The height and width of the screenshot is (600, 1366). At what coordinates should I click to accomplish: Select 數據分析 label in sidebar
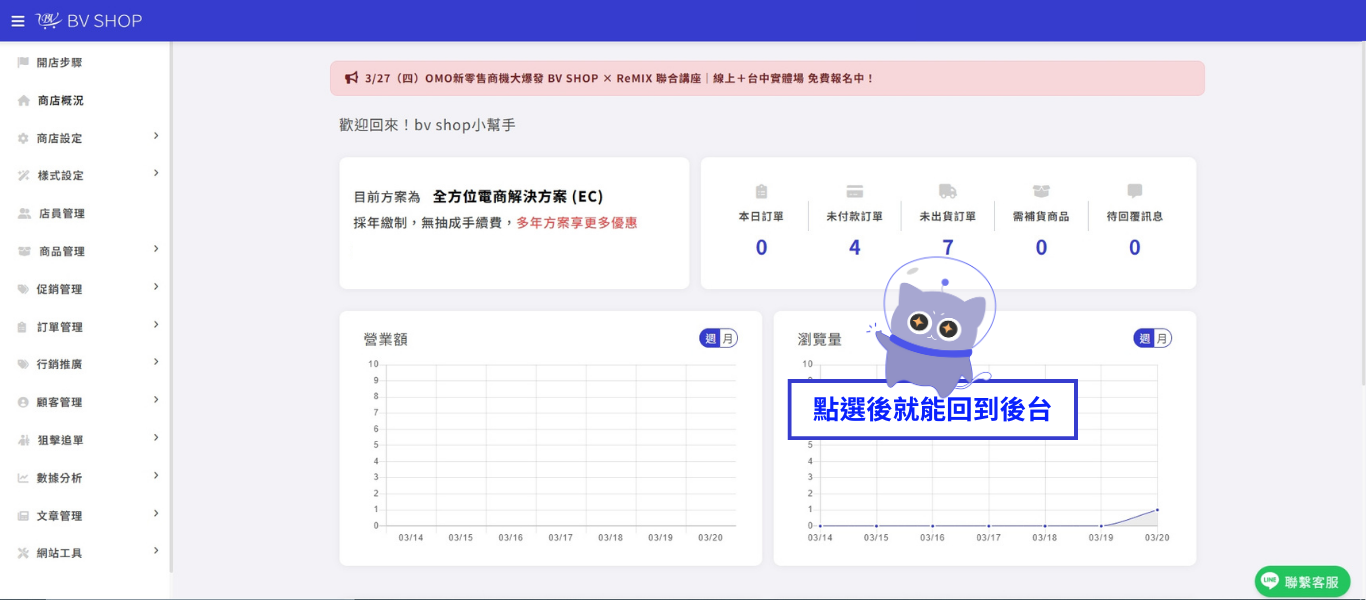coord(60,478)
